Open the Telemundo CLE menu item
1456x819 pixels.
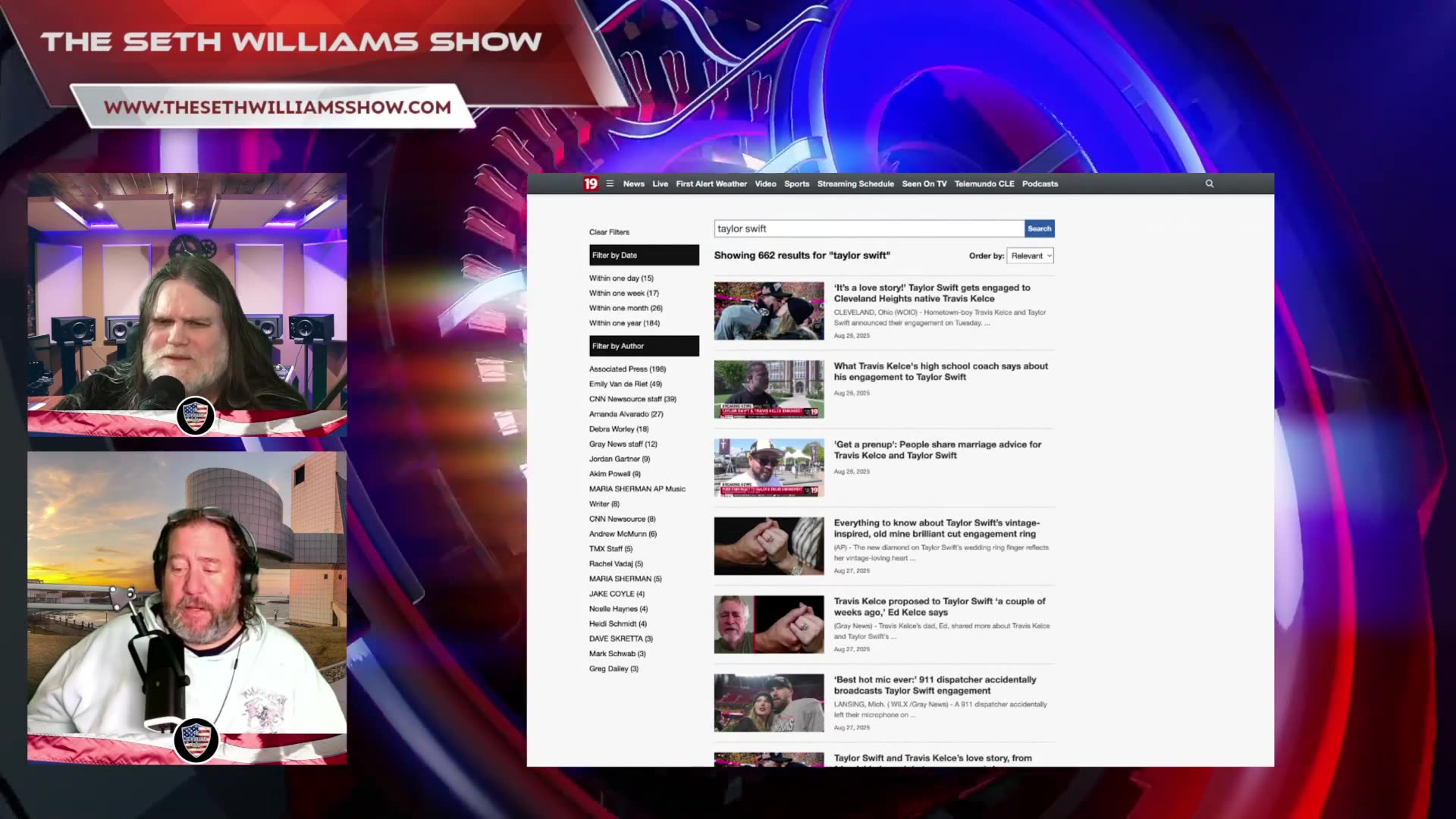[x=984, y=184]
